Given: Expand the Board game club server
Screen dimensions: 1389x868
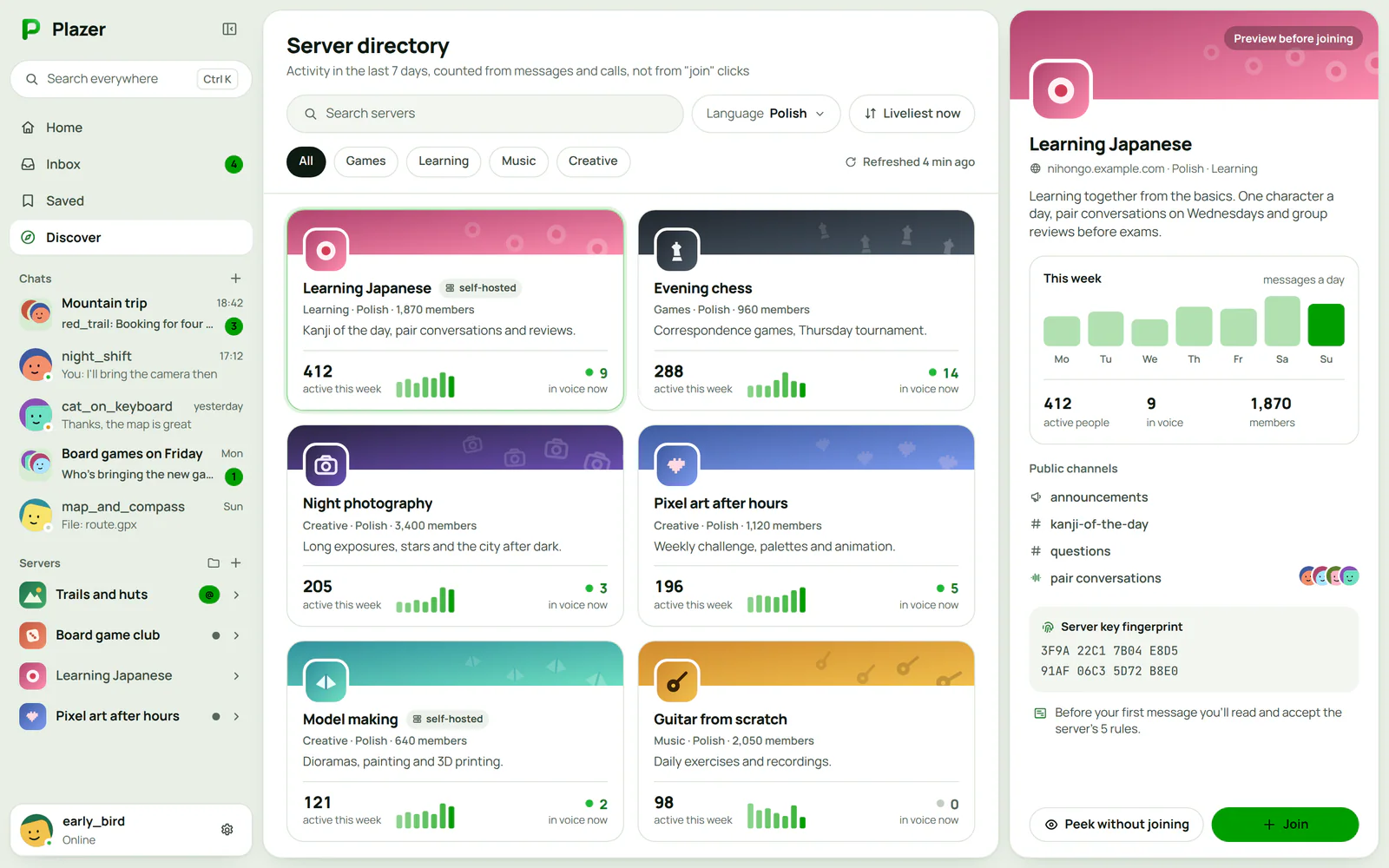Looking at the screenshot, I should [236, 635].
